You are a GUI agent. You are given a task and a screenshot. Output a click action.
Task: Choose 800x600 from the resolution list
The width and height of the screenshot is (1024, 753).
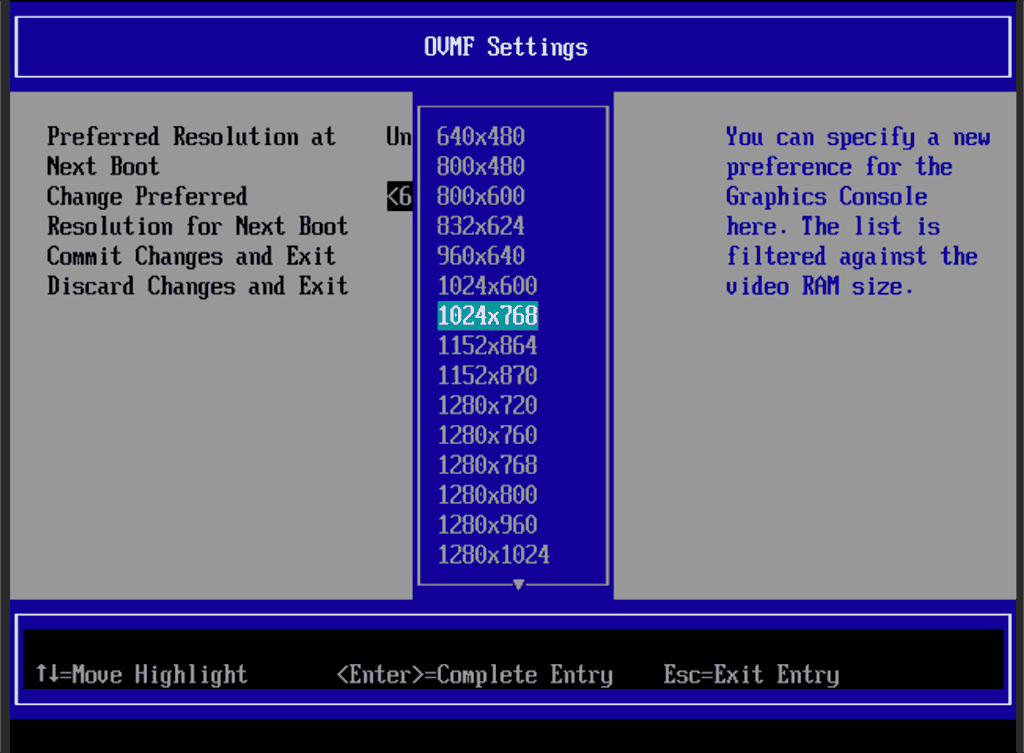pyautogui.click(x=481, y=197)
